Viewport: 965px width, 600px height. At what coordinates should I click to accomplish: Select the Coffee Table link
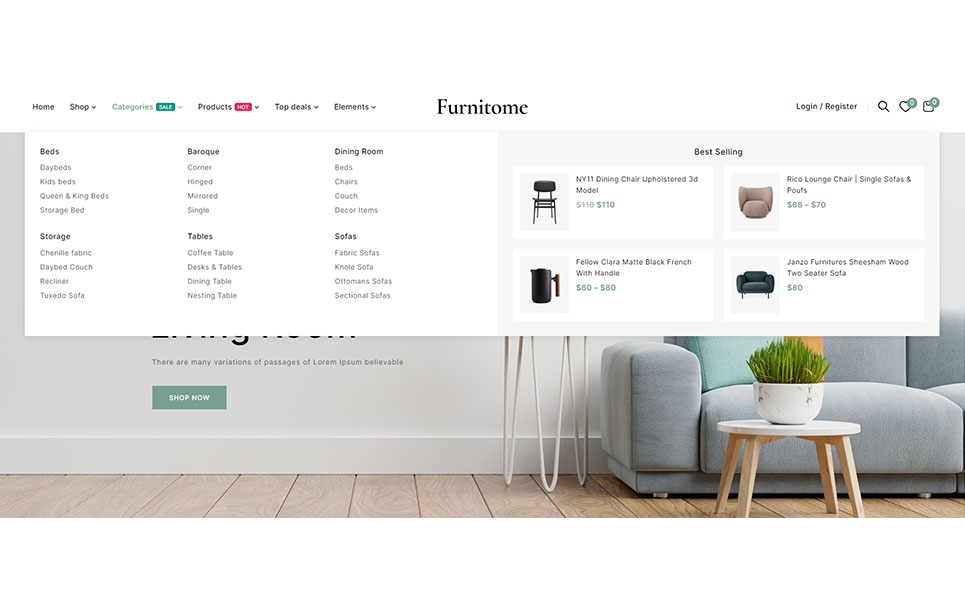[210, 253]
